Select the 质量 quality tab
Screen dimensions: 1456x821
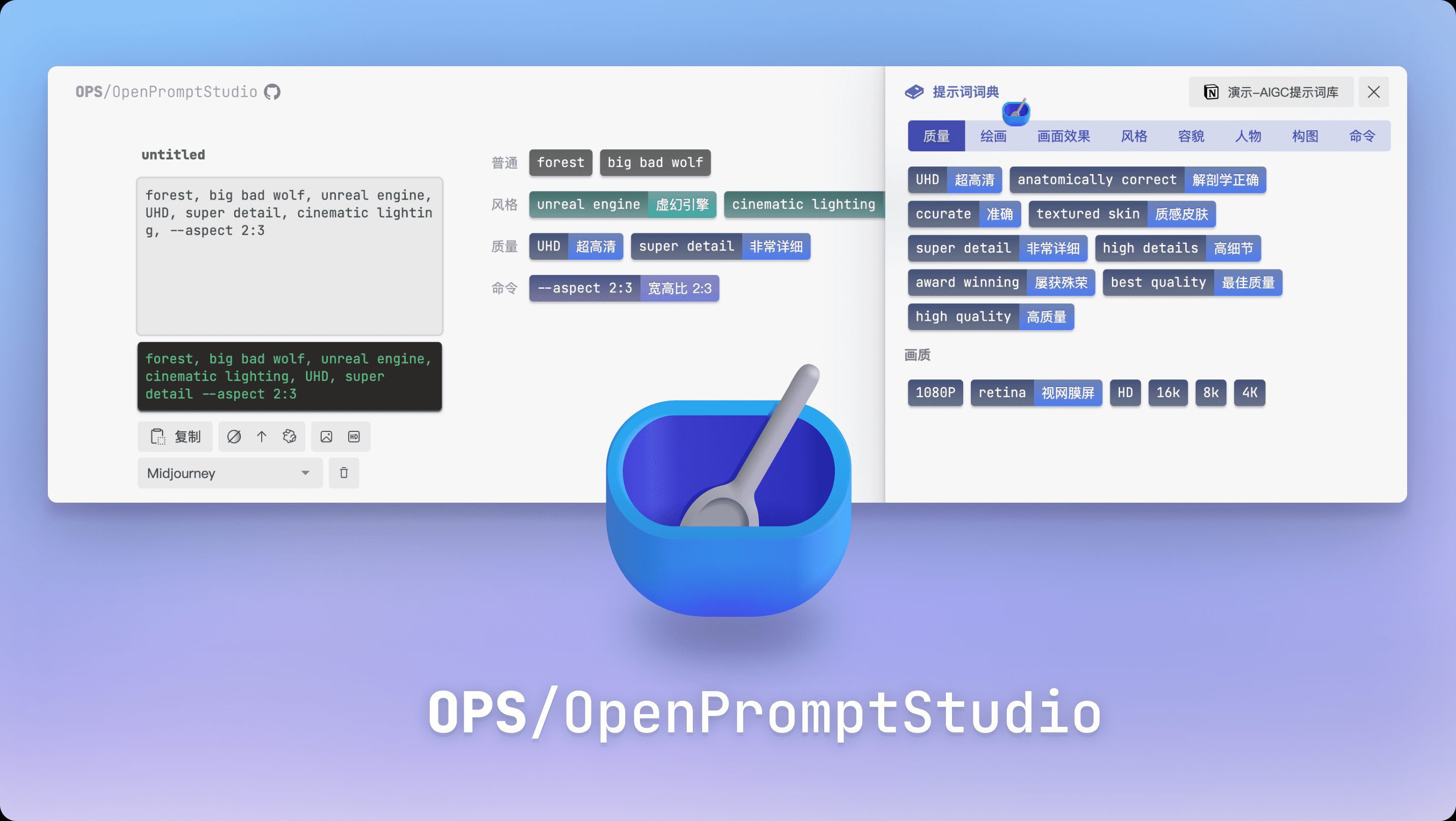click(936, 135)
